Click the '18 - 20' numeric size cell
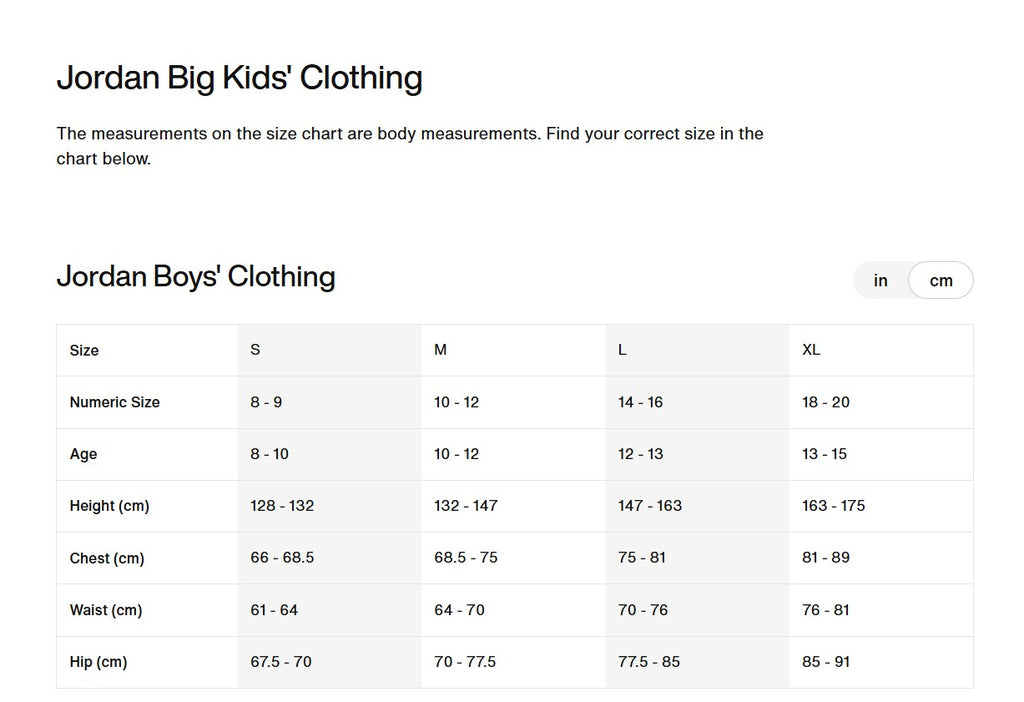 [826, 402]
